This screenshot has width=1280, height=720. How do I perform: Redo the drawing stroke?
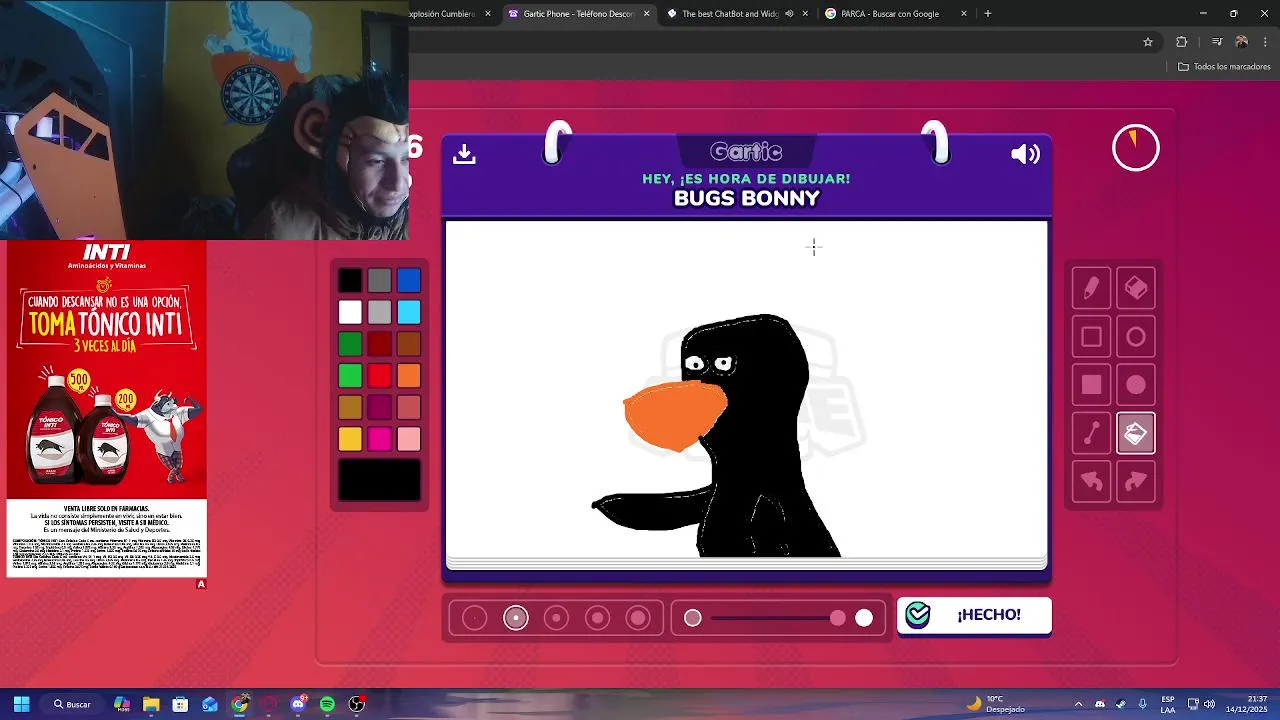coord(1136,481)
